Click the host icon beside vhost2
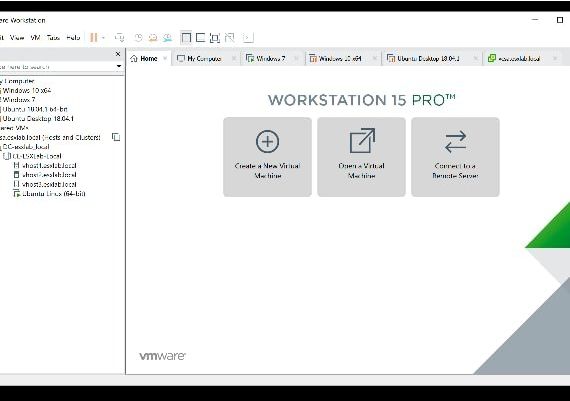The width and height of the screenshot is (570, 401). pos(16,175)
